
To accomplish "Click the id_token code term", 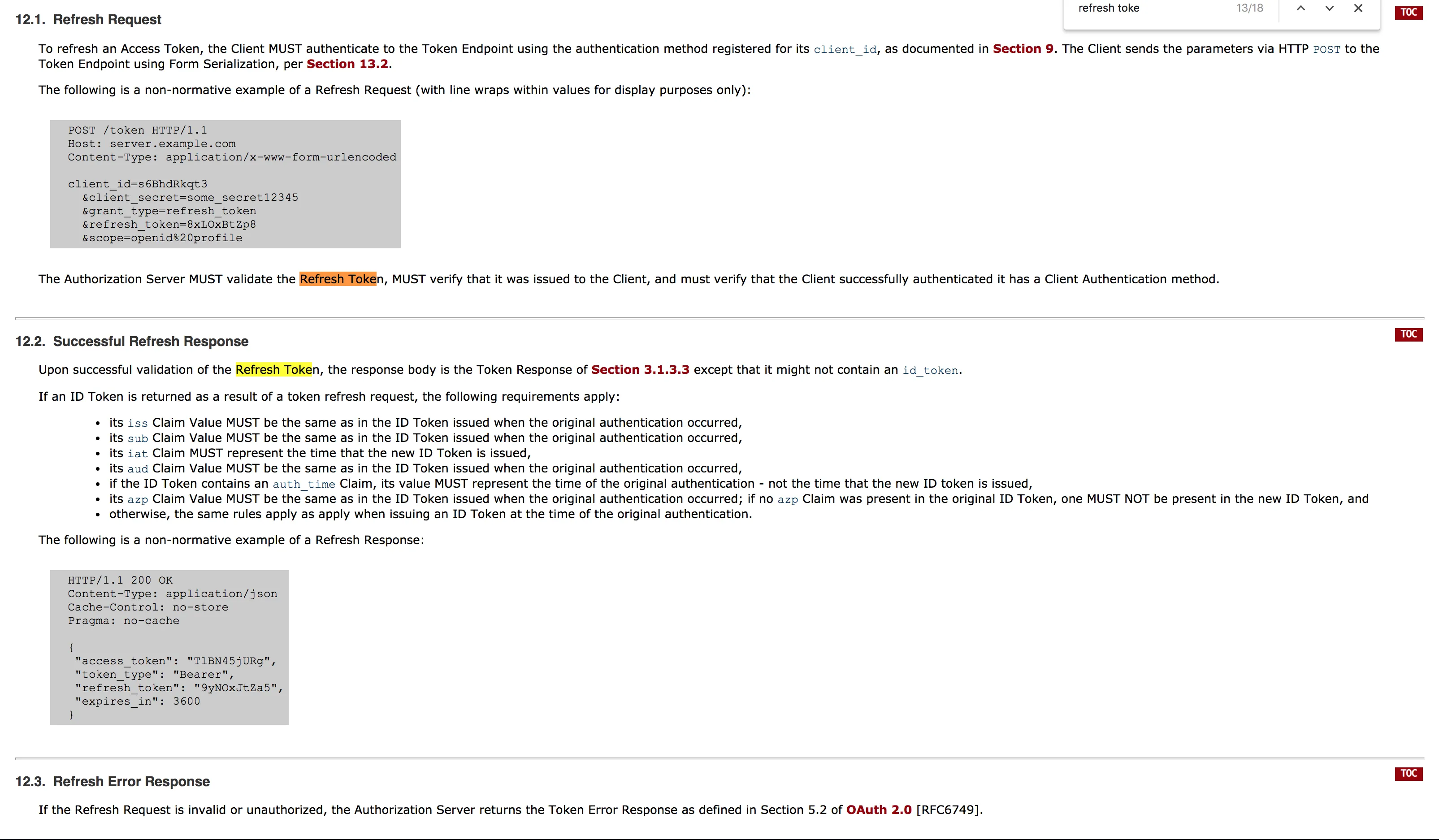I will (x=930, y=371).
